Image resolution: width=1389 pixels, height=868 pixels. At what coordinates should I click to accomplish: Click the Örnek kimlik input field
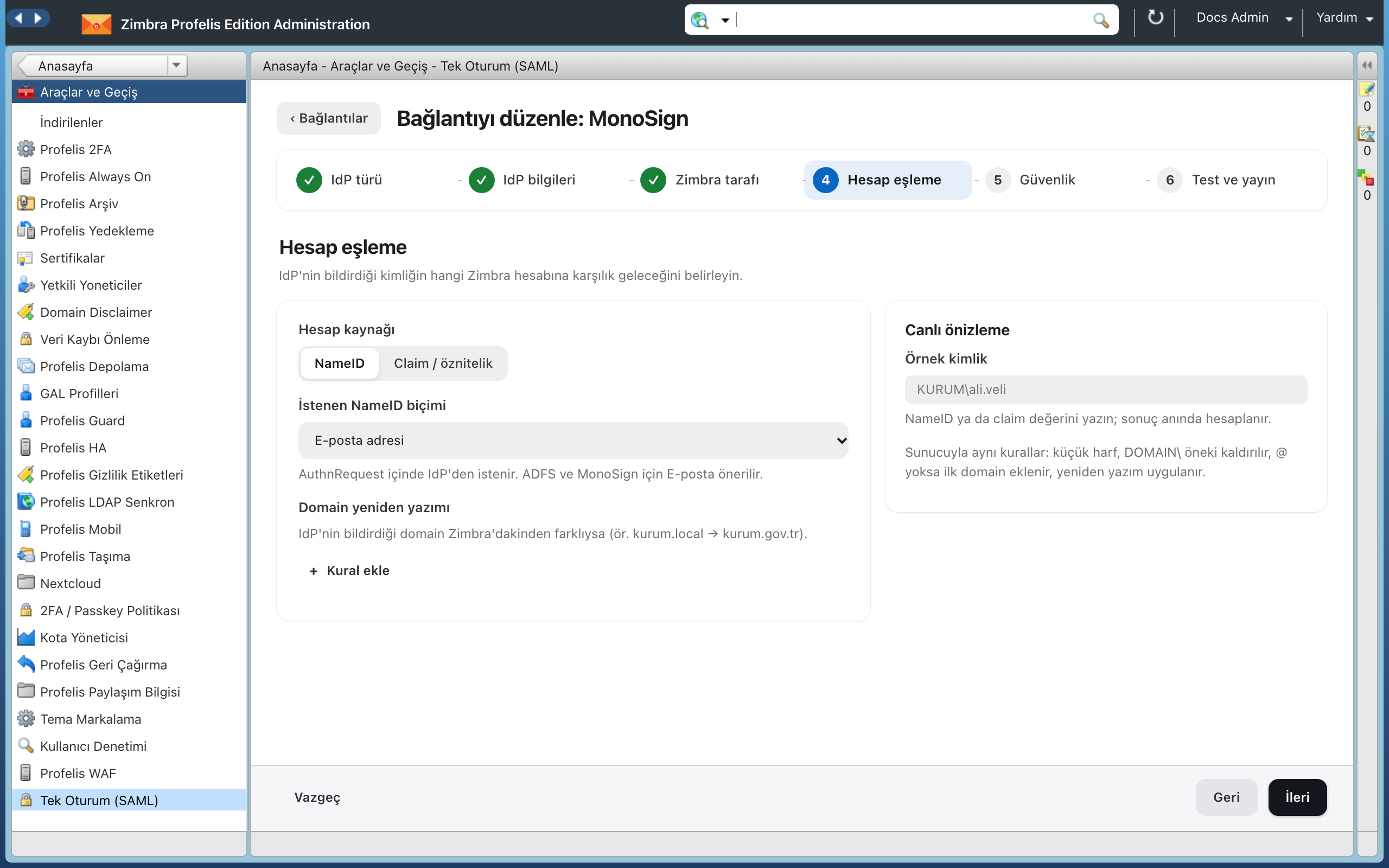tap(1105, 389)
